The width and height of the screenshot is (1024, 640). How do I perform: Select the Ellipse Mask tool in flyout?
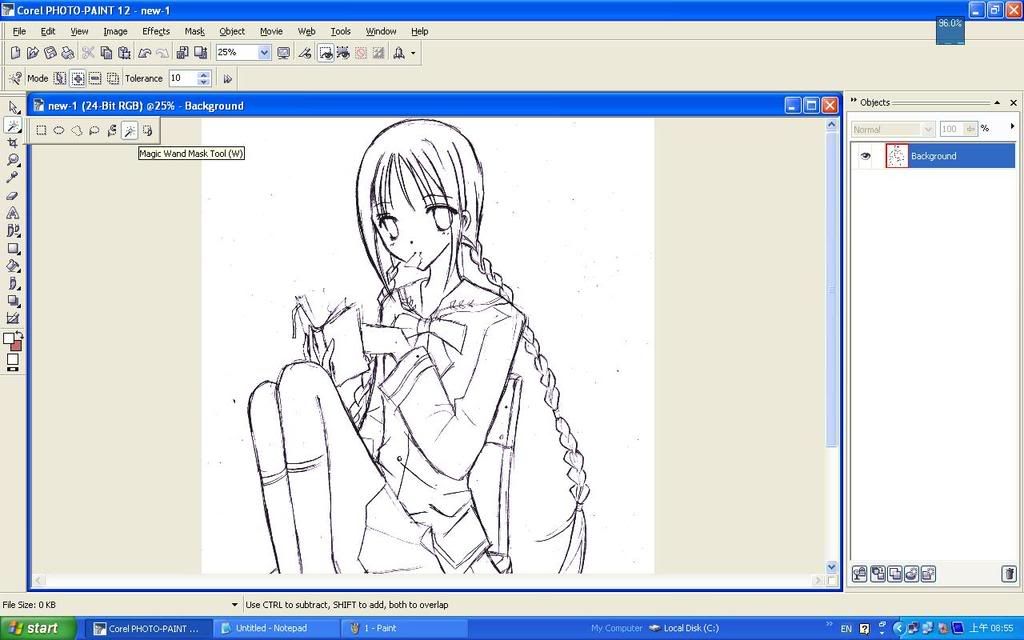(59, 131)
